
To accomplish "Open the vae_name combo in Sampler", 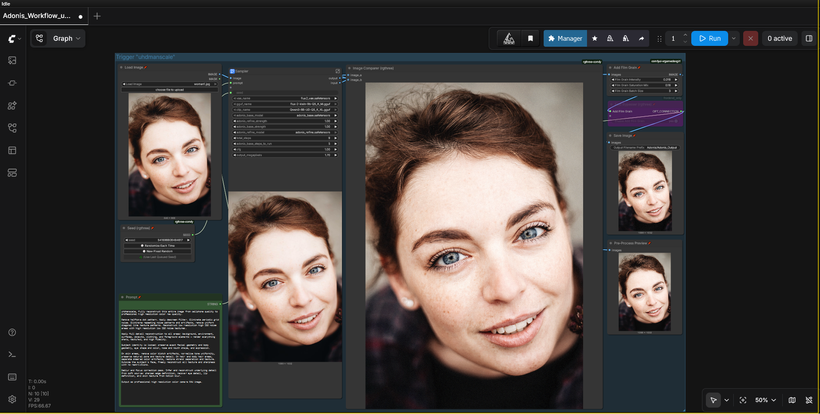I will coord(285,98).
